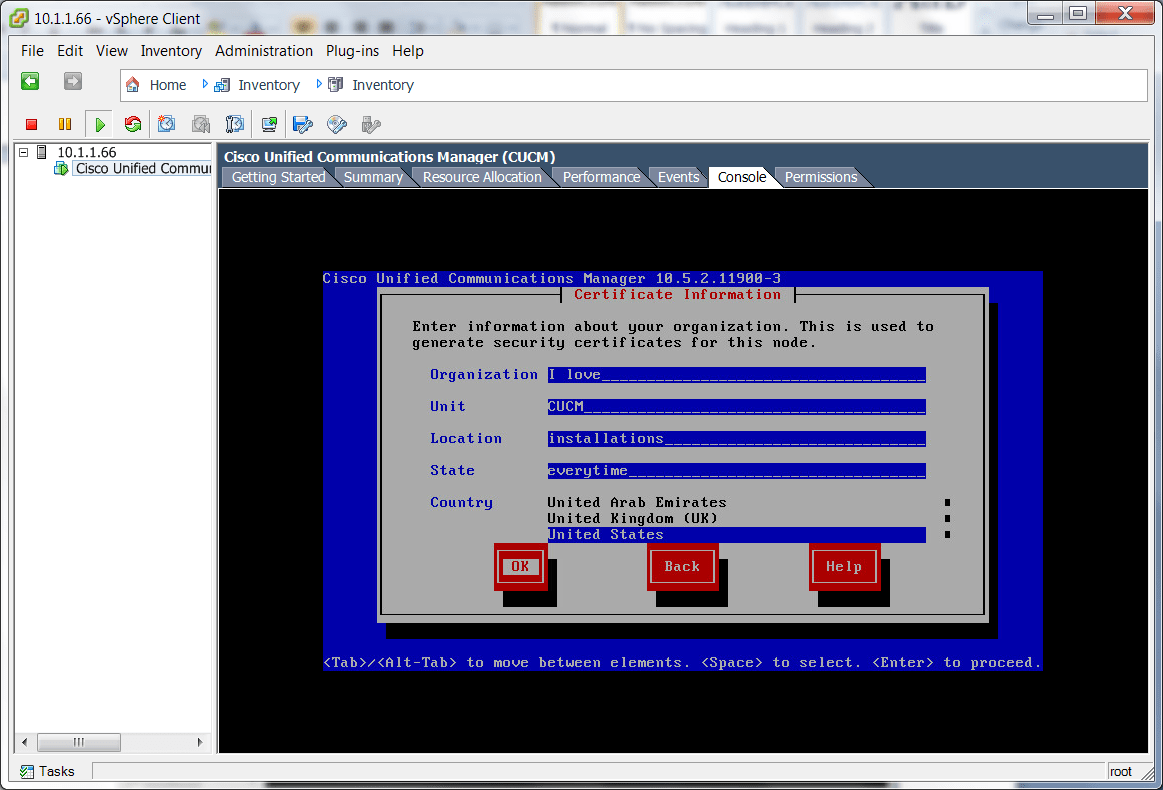Open the File menu

tap(33, 51)
